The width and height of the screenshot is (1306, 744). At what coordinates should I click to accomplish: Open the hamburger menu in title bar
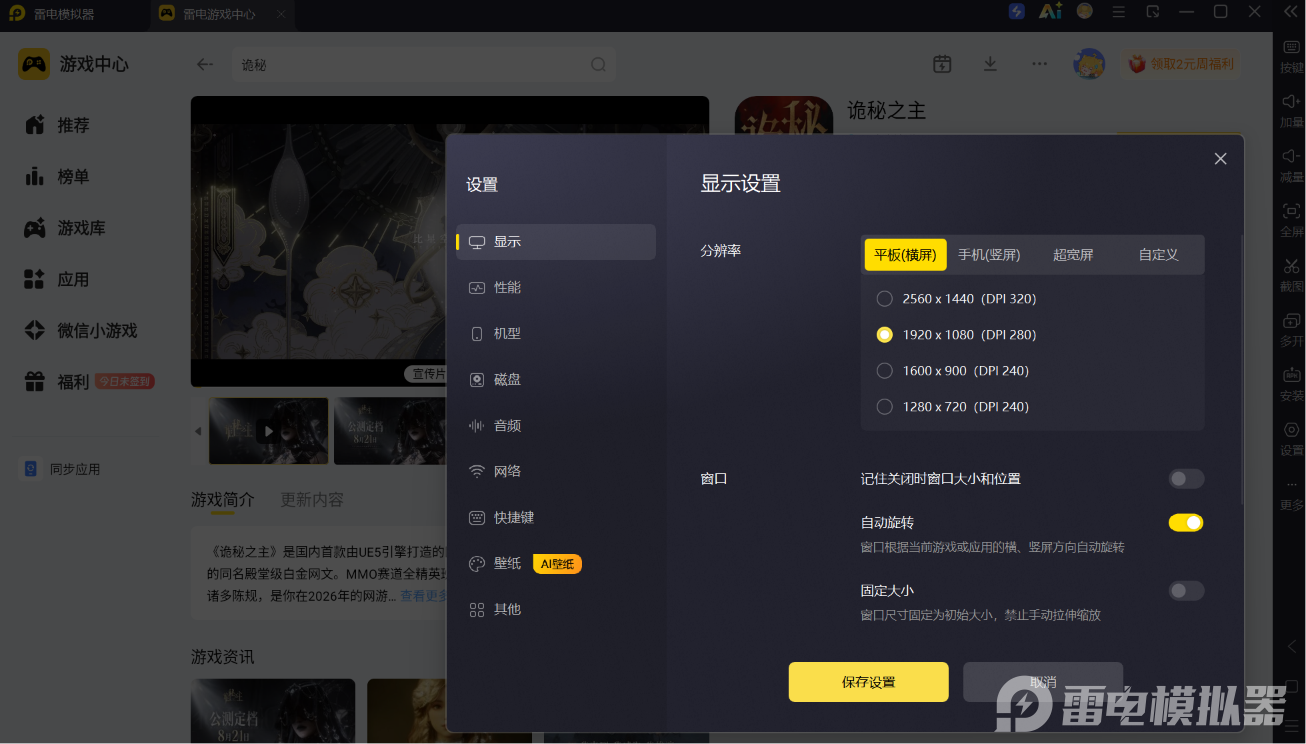click(x=1119, y=11)
